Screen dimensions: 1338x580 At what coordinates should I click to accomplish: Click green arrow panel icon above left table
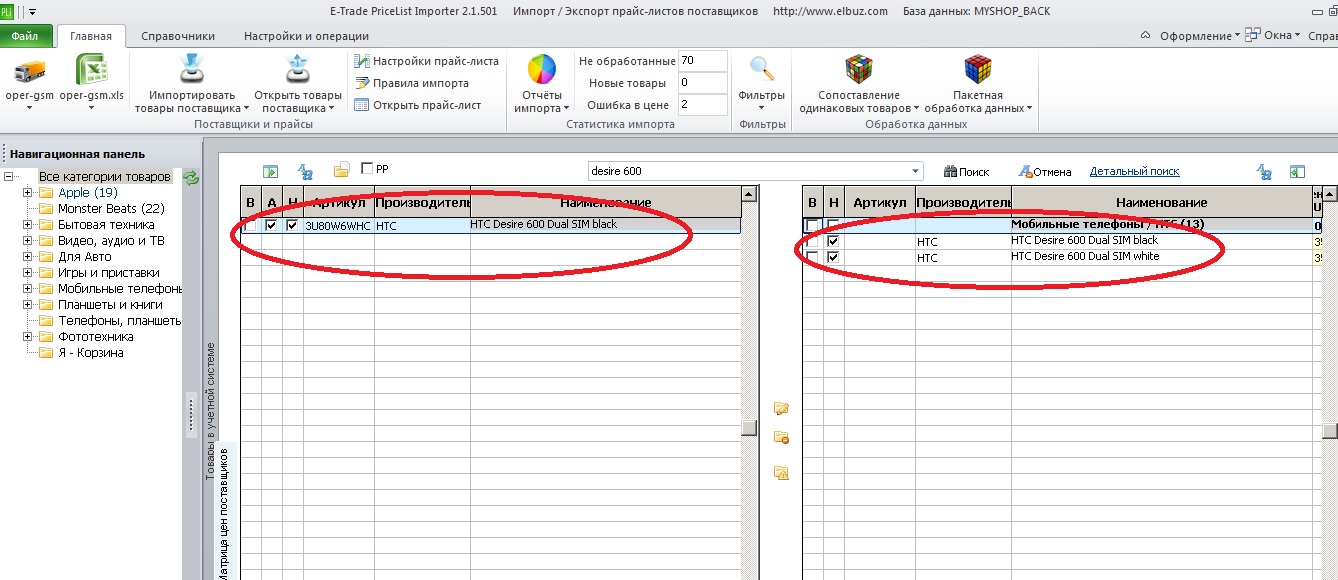pyautogui.click(x=269, y=171)
